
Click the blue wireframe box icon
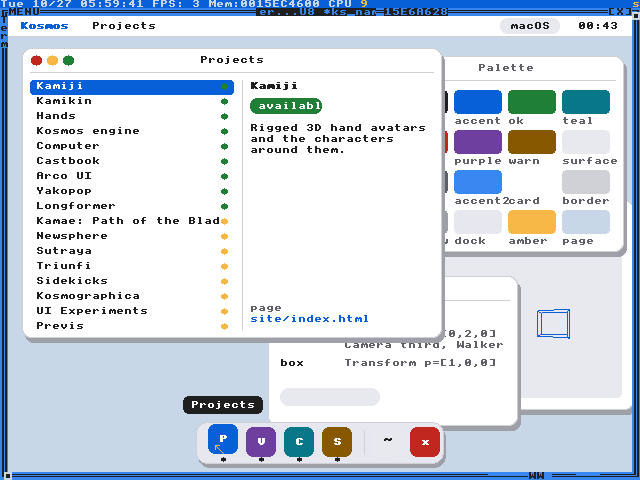[553, 324]
